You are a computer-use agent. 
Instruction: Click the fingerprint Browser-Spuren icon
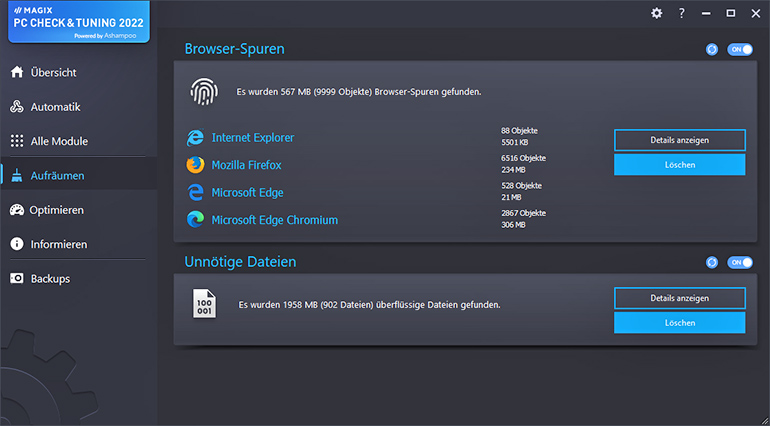click(x=204, y=92)
